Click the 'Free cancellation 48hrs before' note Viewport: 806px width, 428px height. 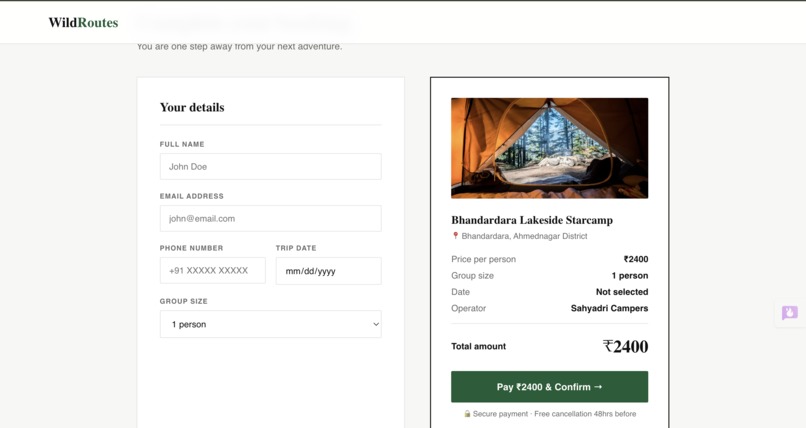click(x=585, y=414)
